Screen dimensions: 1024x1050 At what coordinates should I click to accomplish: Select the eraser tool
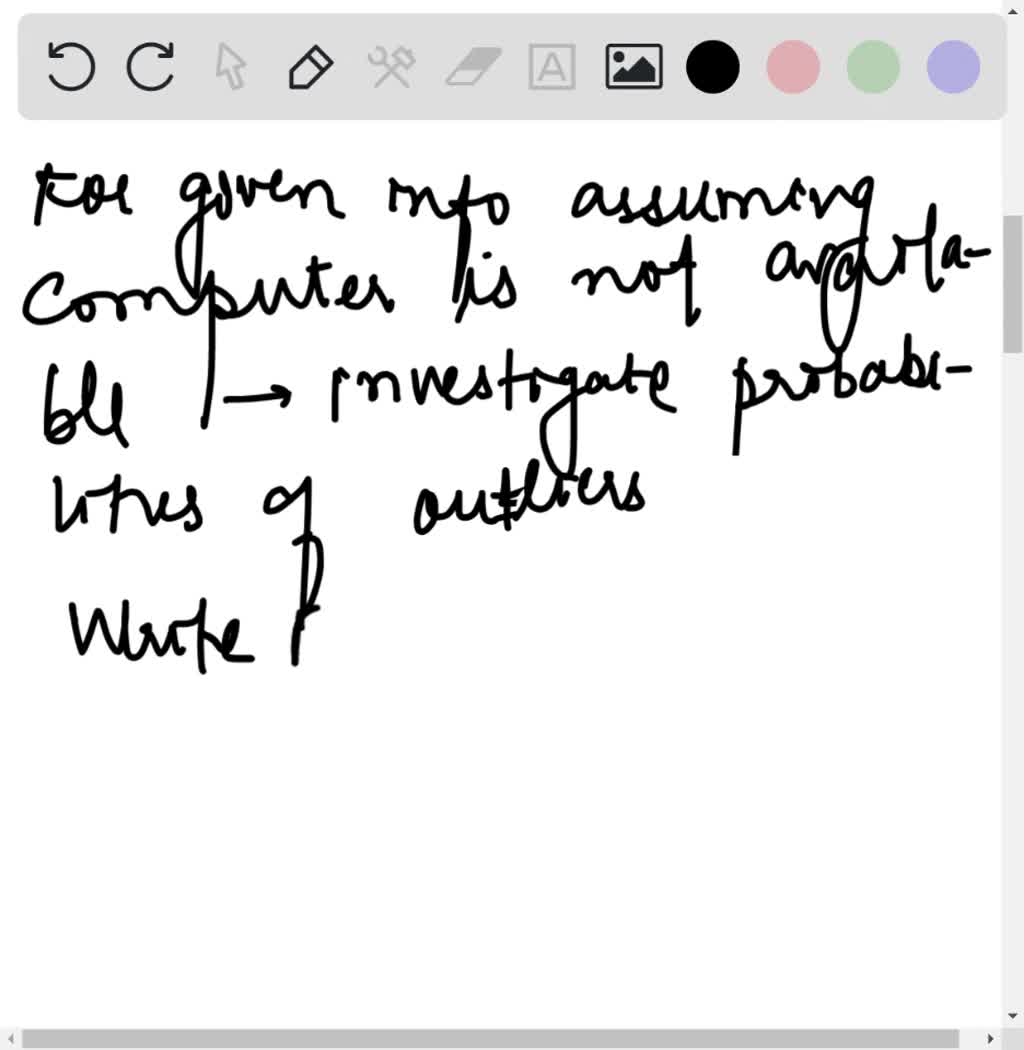click(473, 66)
